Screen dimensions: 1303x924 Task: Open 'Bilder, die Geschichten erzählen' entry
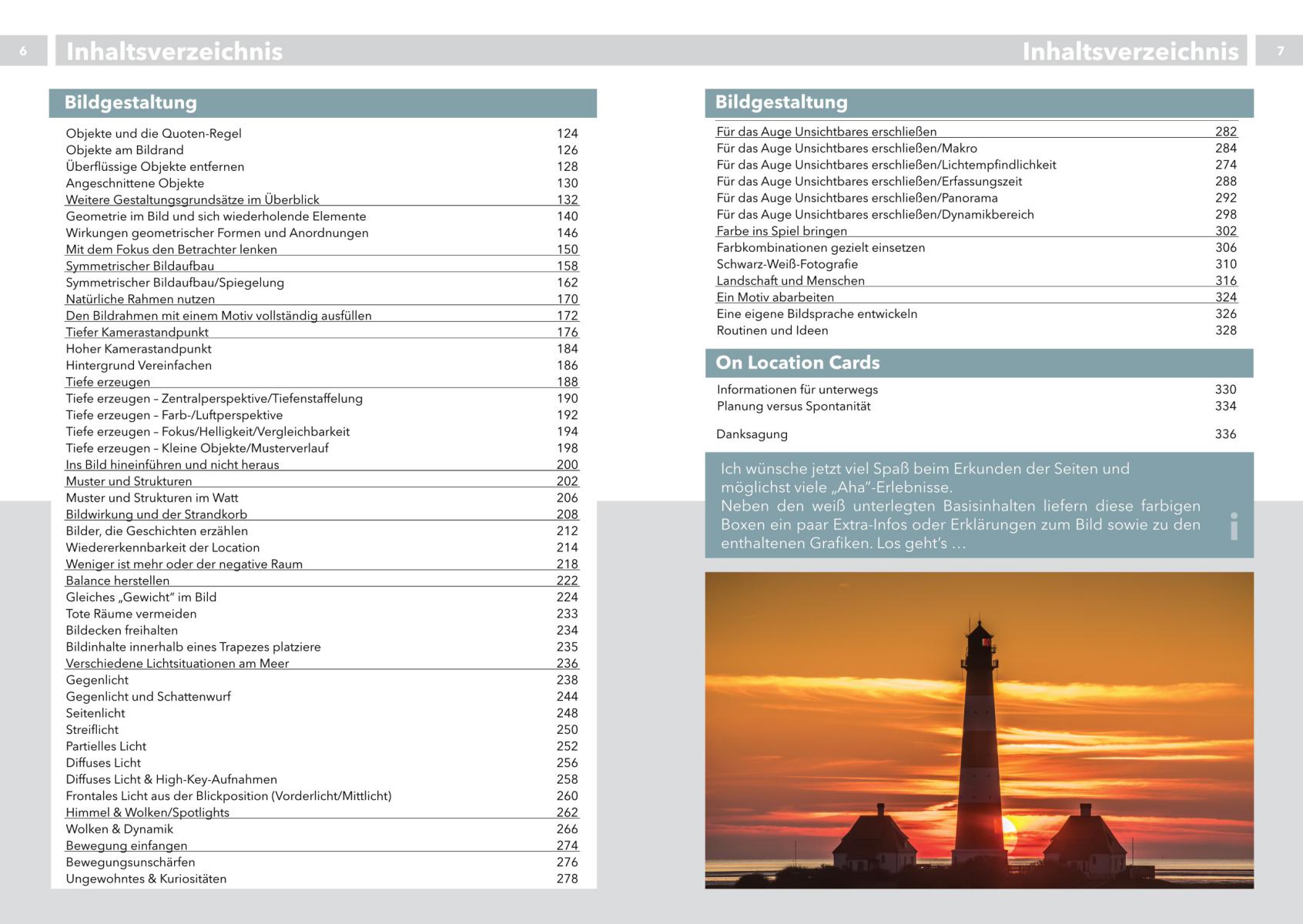click(156, 531)
